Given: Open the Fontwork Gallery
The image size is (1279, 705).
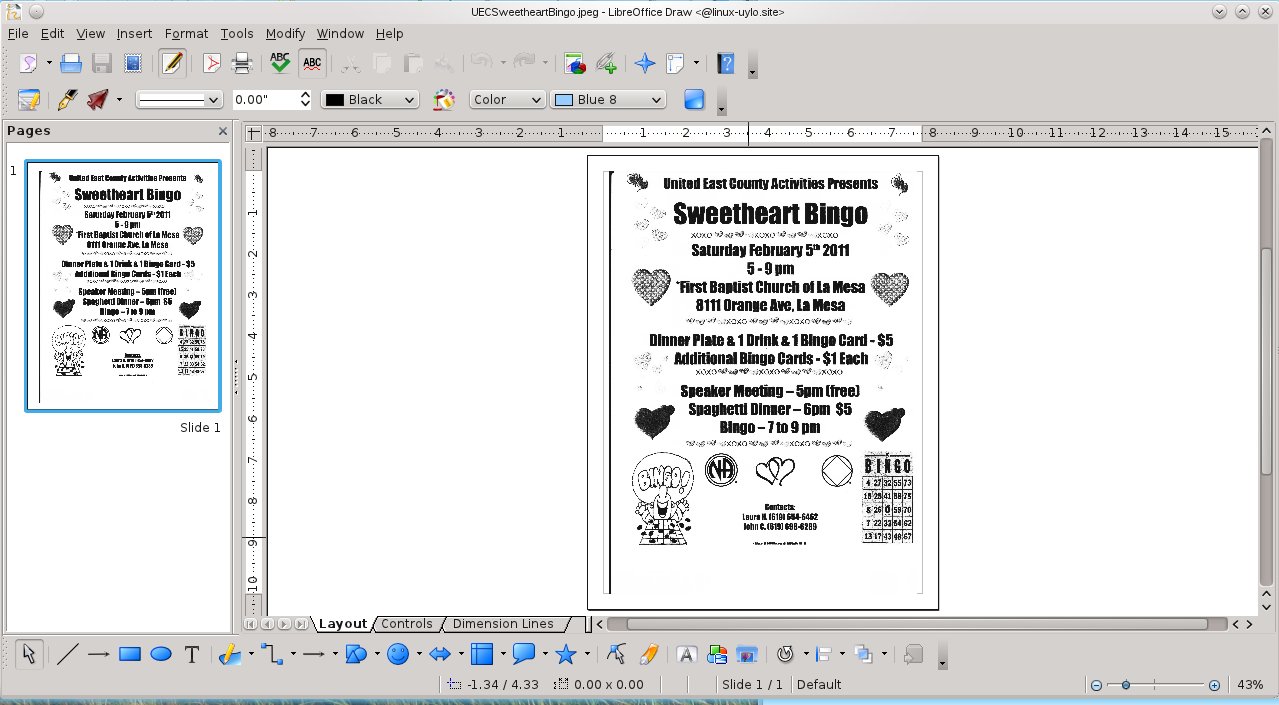Looking at the screenshot, I should tap(686, 655).
